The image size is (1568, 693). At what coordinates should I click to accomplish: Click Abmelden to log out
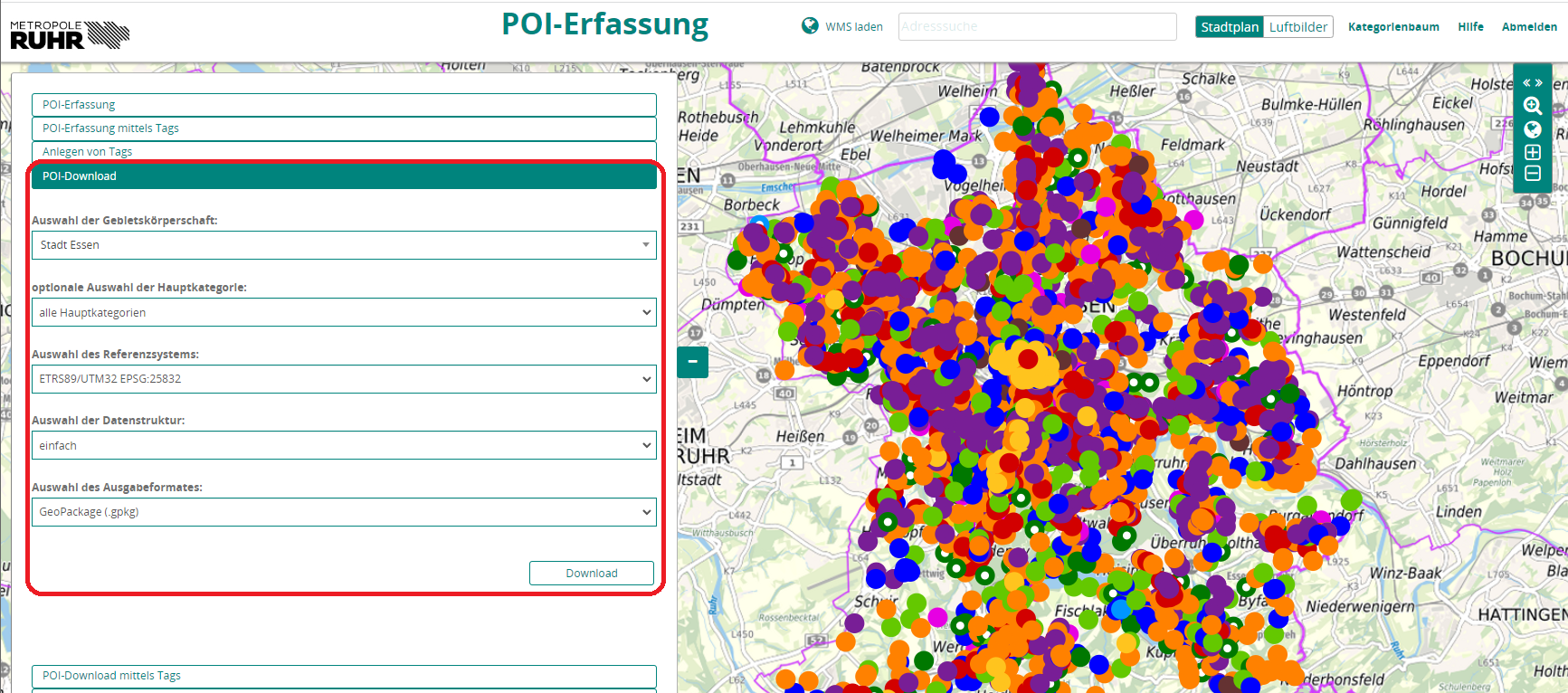pos(1529,27)
